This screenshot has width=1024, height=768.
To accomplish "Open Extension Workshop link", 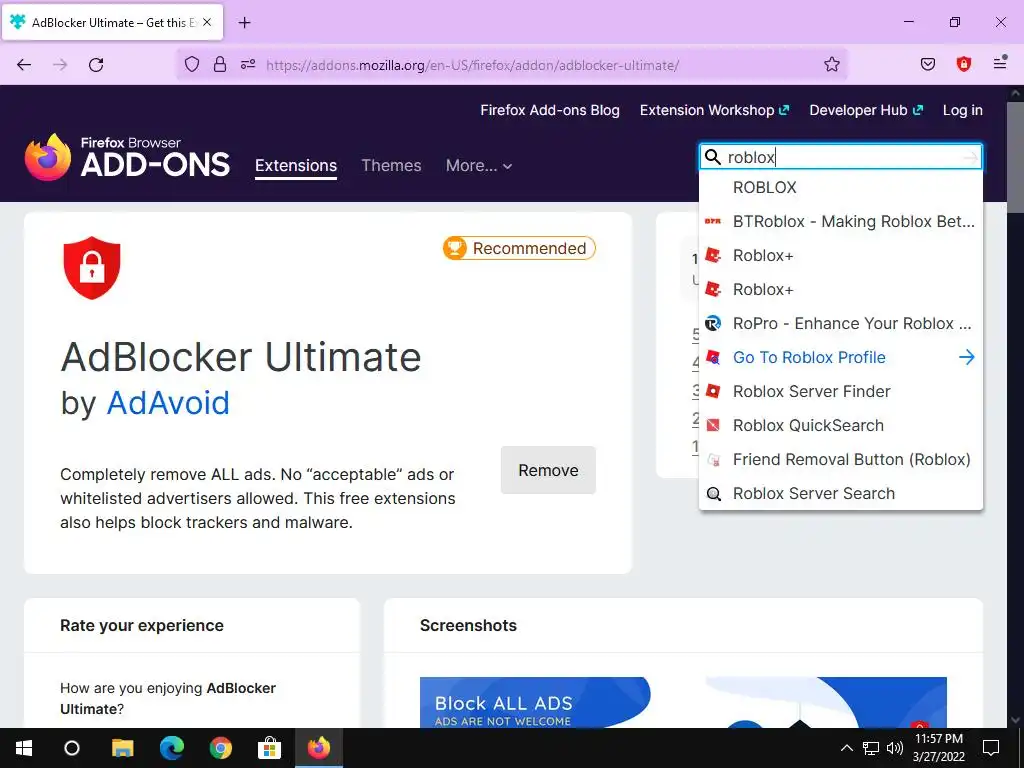I will click(714, 110).
